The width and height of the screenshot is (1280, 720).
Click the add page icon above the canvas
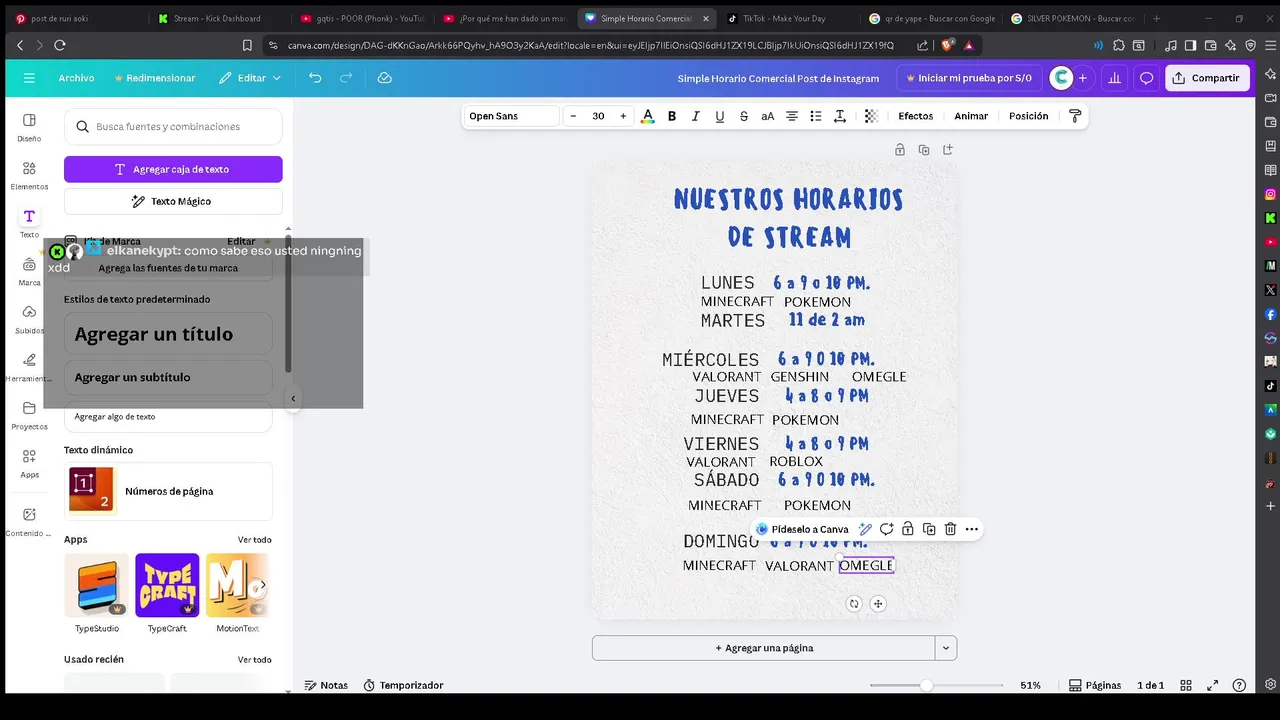[x=948, y=150]
